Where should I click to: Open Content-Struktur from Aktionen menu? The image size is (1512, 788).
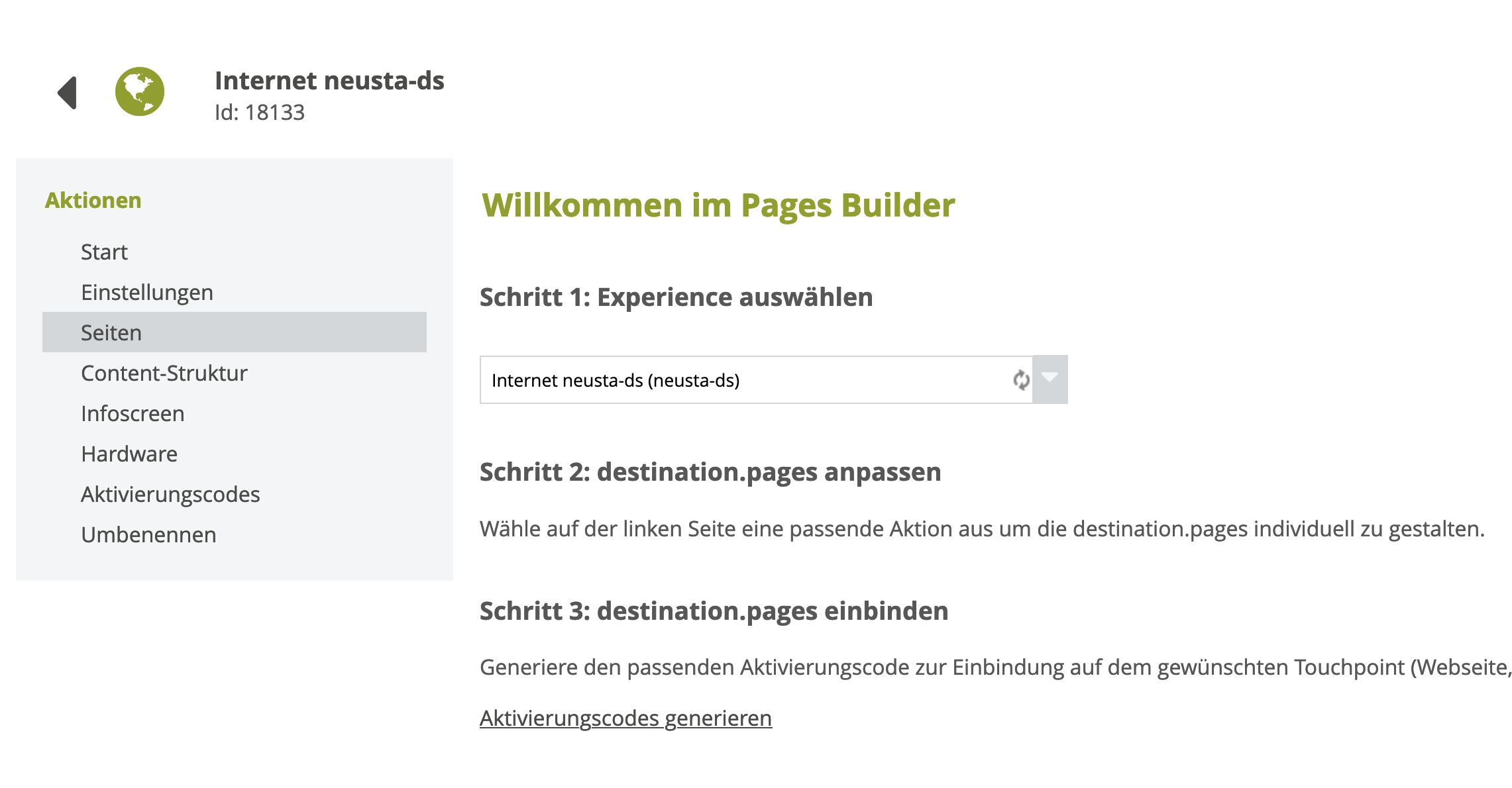(164, 373)
